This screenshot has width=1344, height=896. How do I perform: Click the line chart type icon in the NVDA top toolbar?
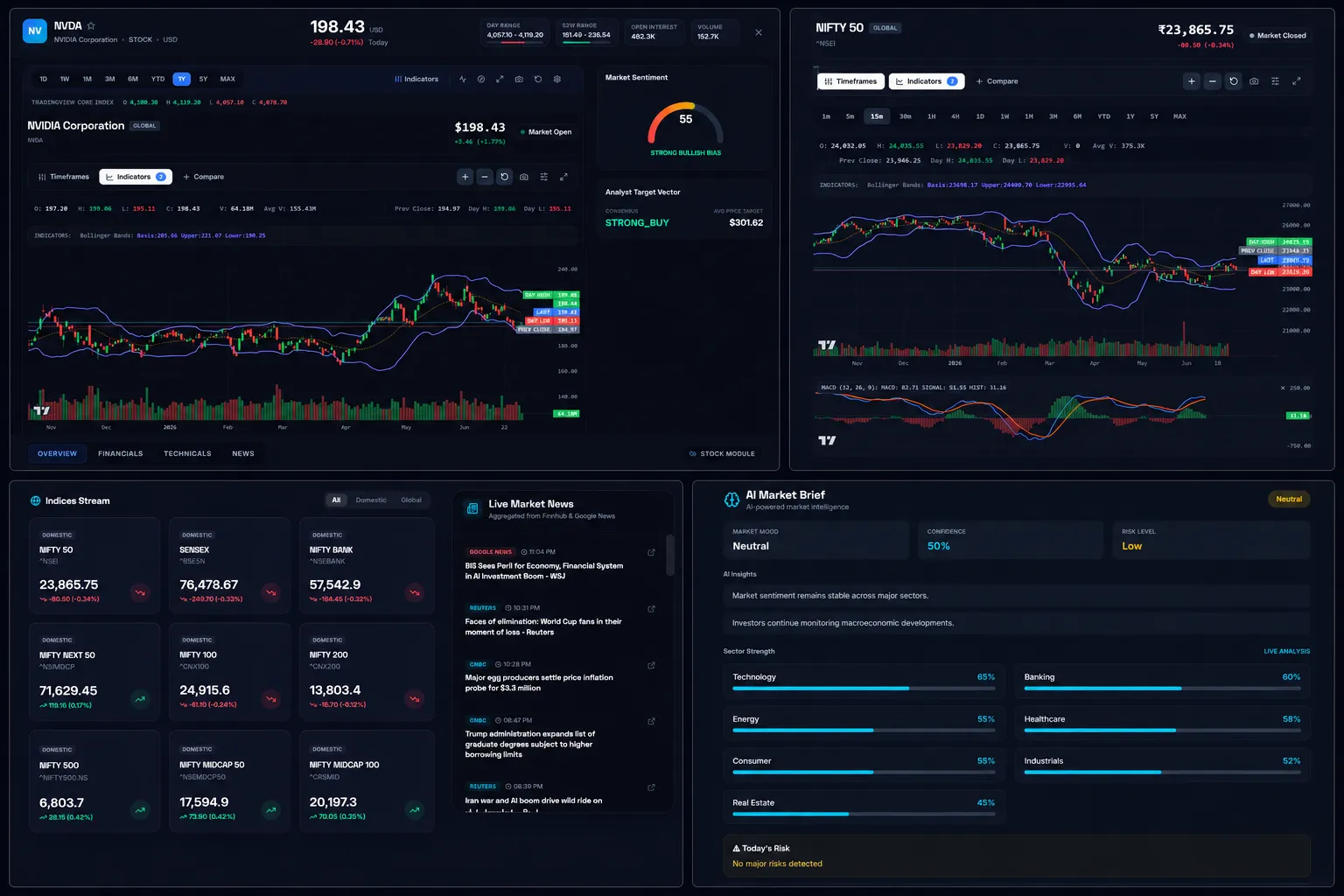point(463,79)
